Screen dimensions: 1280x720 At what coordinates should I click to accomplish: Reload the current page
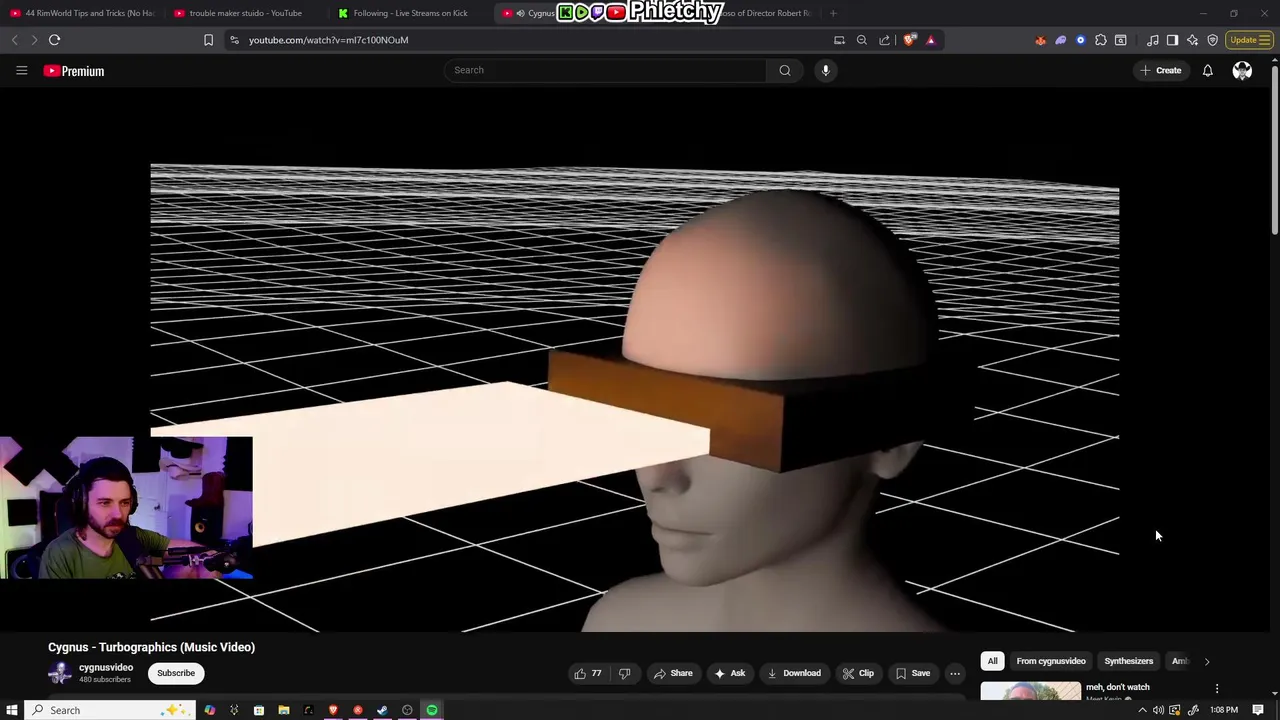point(54,40)
